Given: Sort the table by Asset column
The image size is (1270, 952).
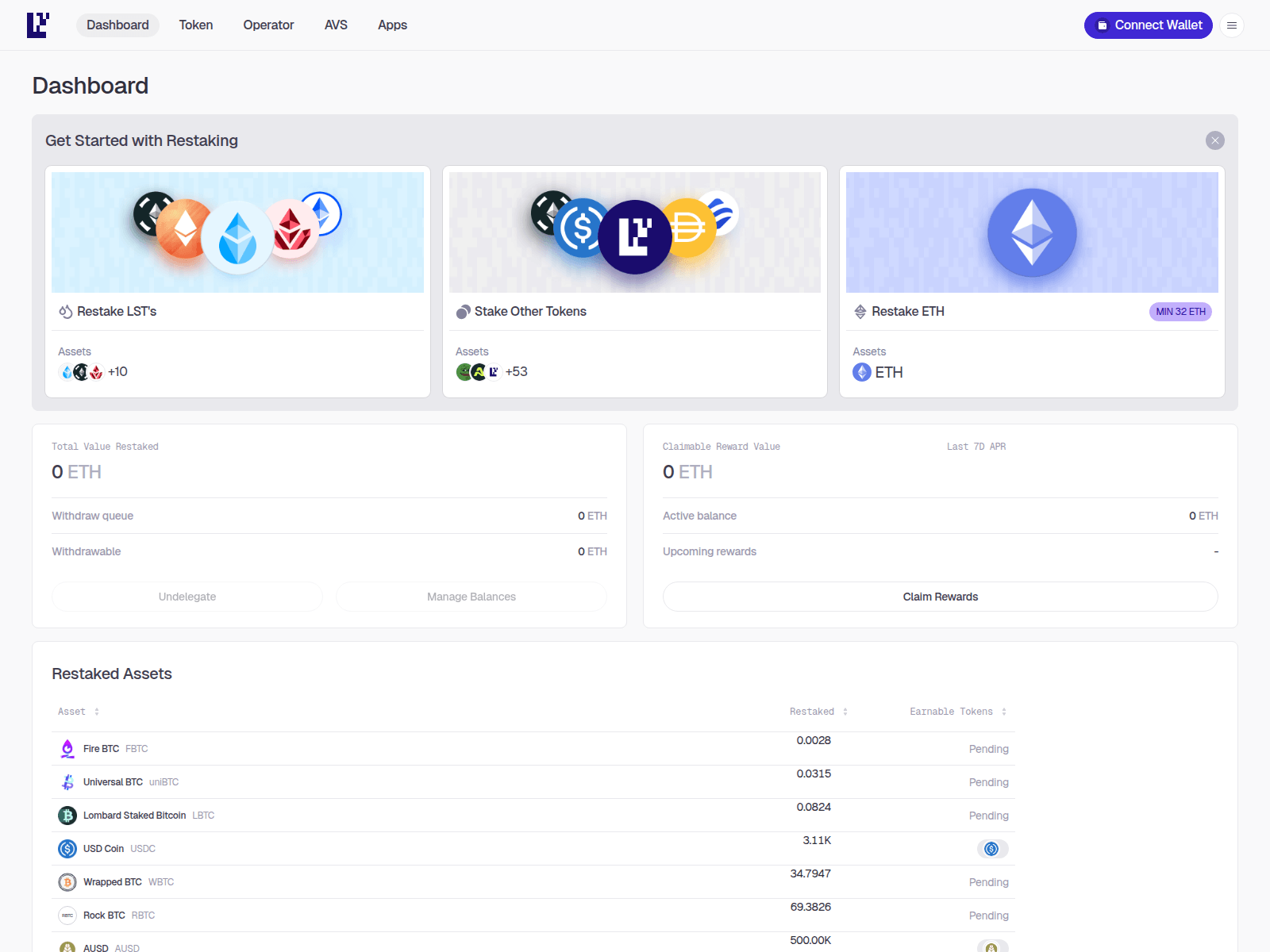Looking at the screenshot, I should (x=96, y=712).
